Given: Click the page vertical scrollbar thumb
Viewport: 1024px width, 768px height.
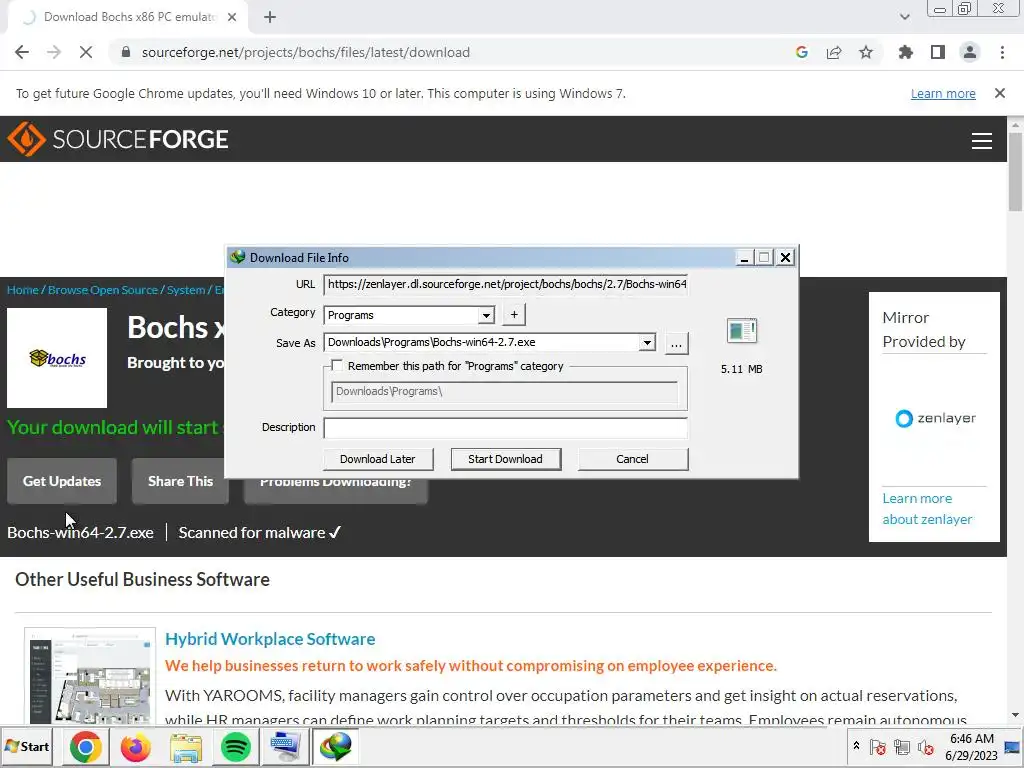Looking at the screenshot, I should 1015,171.
